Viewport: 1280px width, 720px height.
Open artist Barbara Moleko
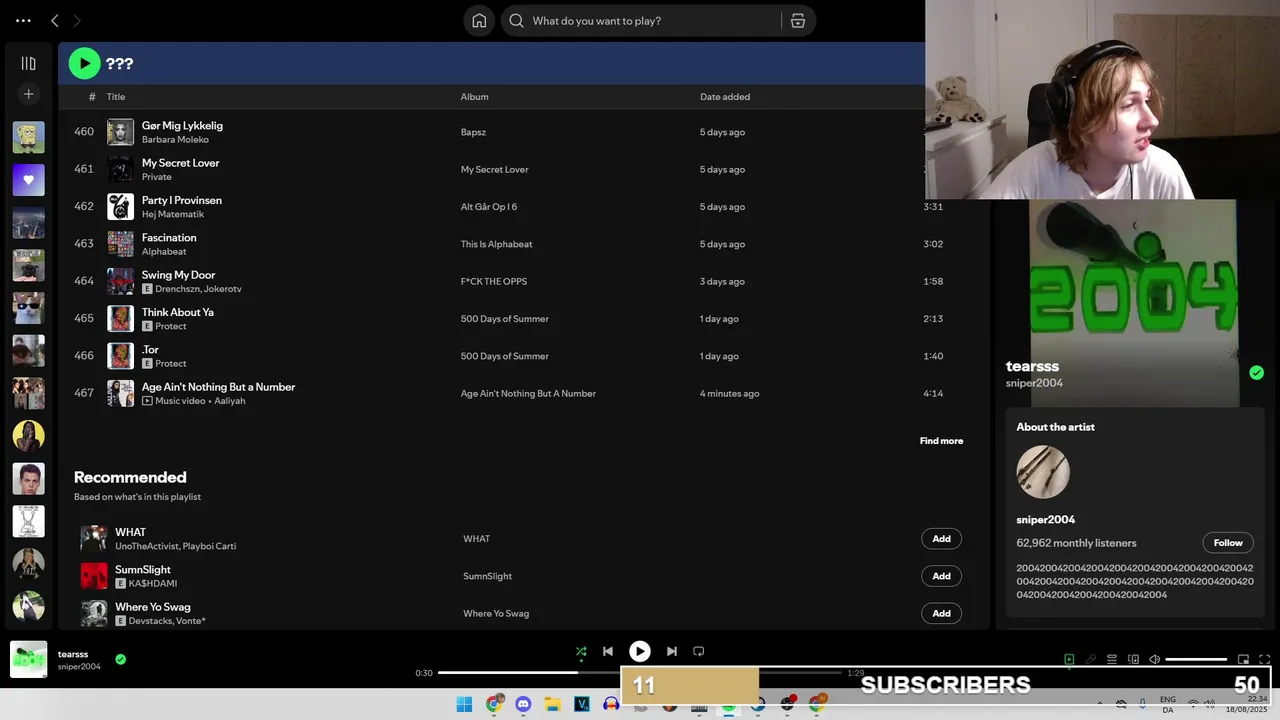pos(175,140)
